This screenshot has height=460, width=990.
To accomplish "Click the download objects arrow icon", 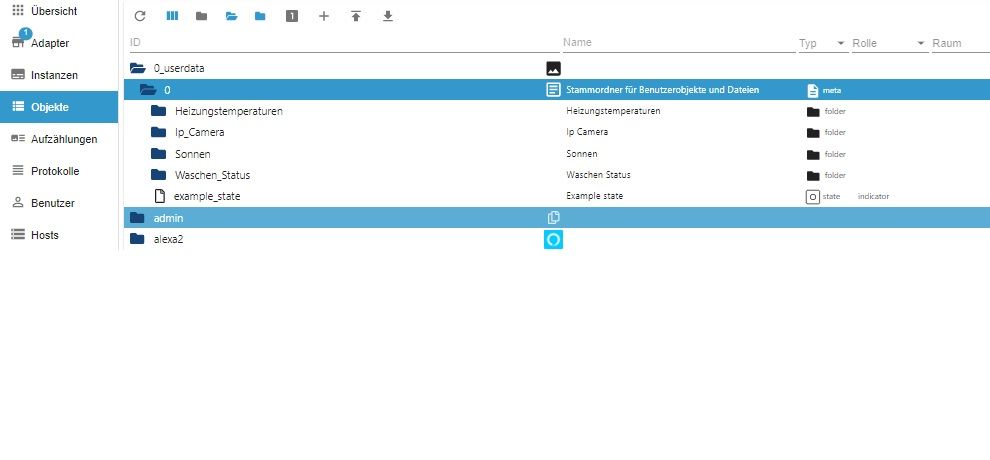I will (x=388, y=17).
